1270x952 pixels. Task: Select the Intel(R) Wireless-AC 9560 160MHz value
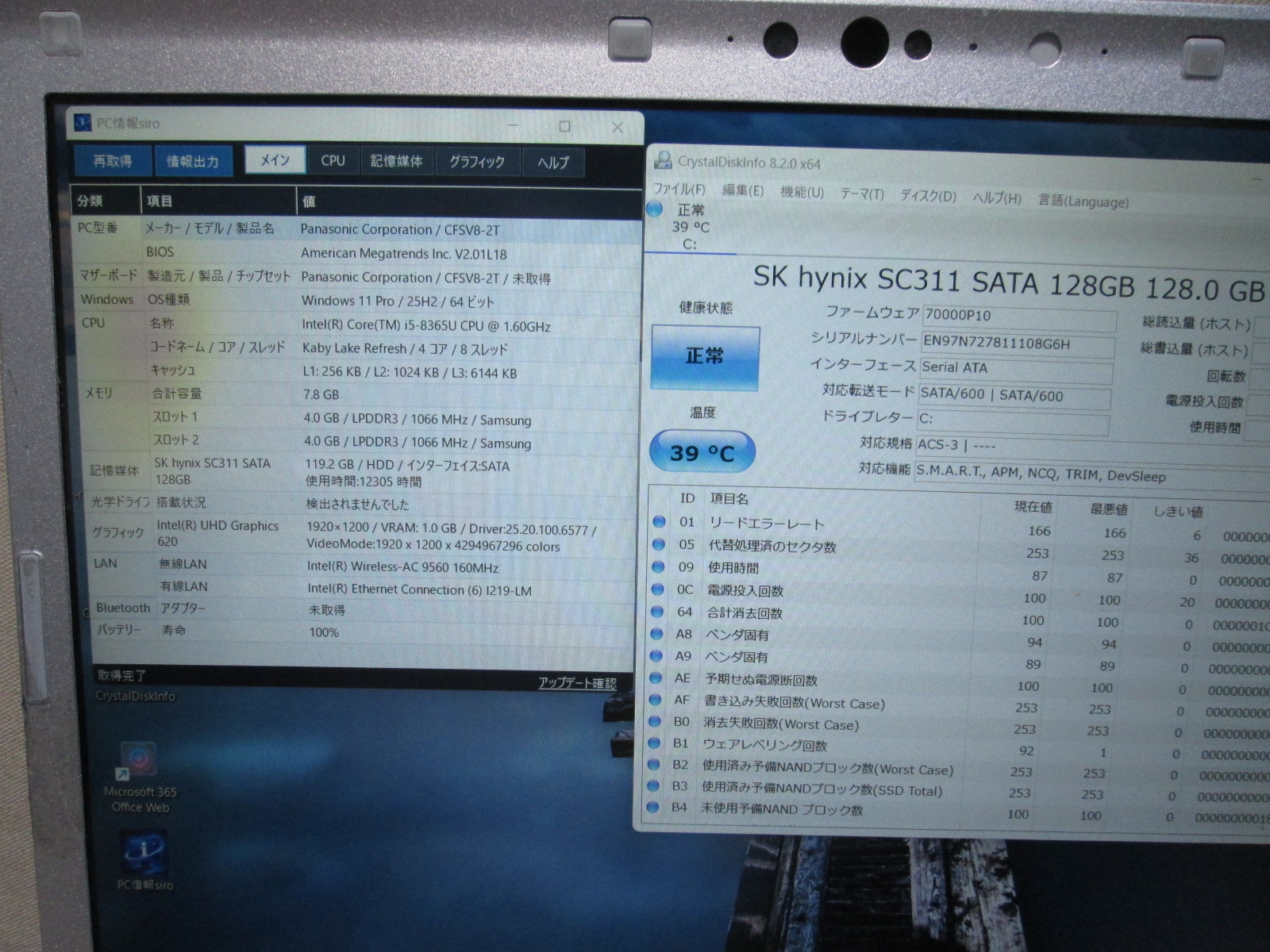point(403,567)
